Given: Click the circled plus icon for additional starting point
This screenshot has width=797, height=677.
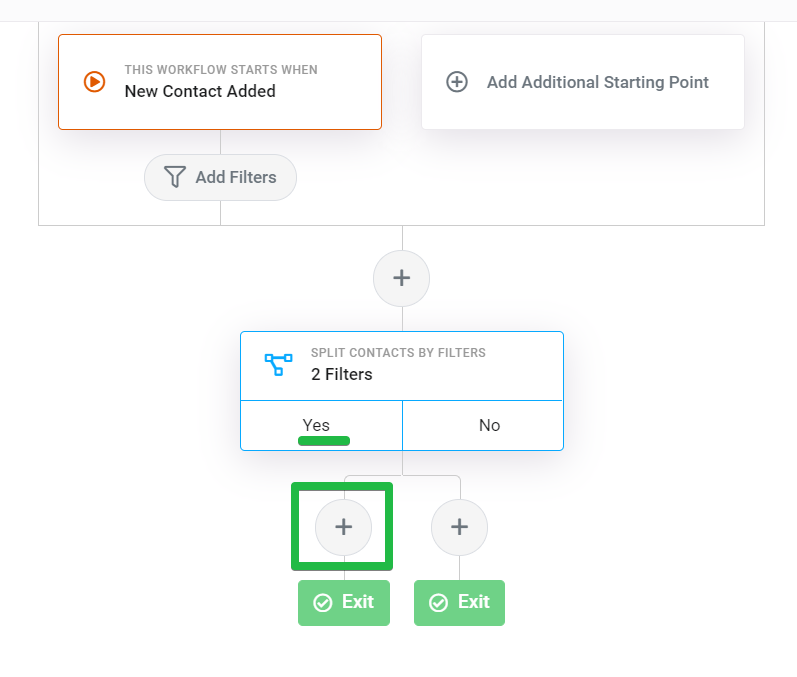Looking at the screenshot, I should 457,82.
